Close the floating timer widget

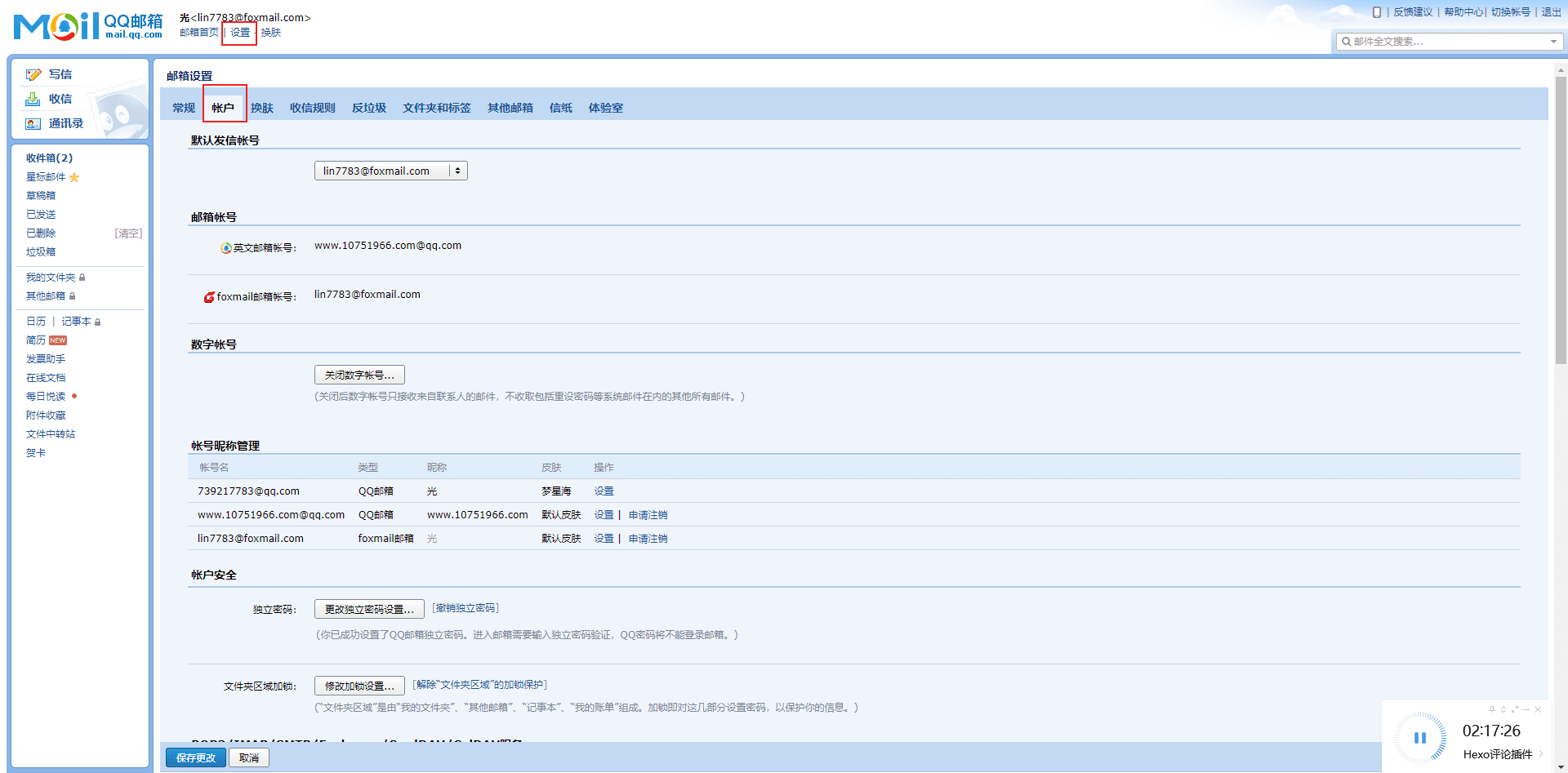1538,709
